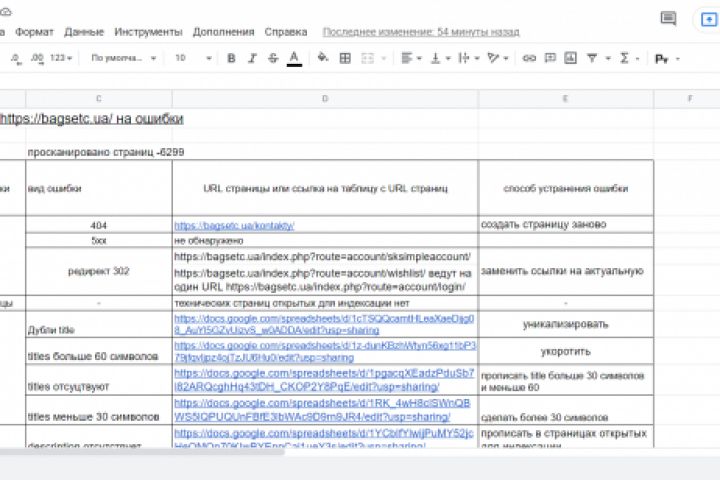Open text color picker
720x480 pixels.
294,58
